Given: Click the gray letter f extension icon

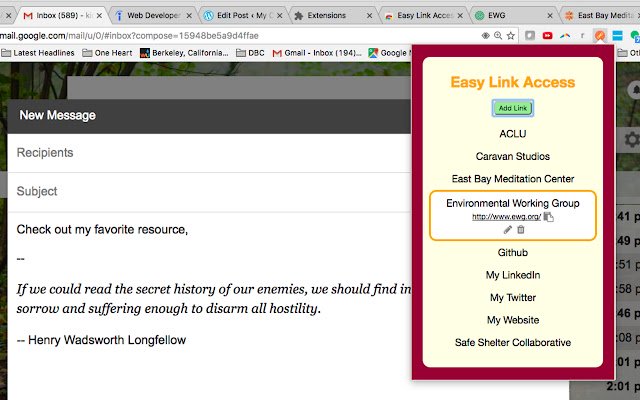Looking at the screenshot, I should point(582,36).
